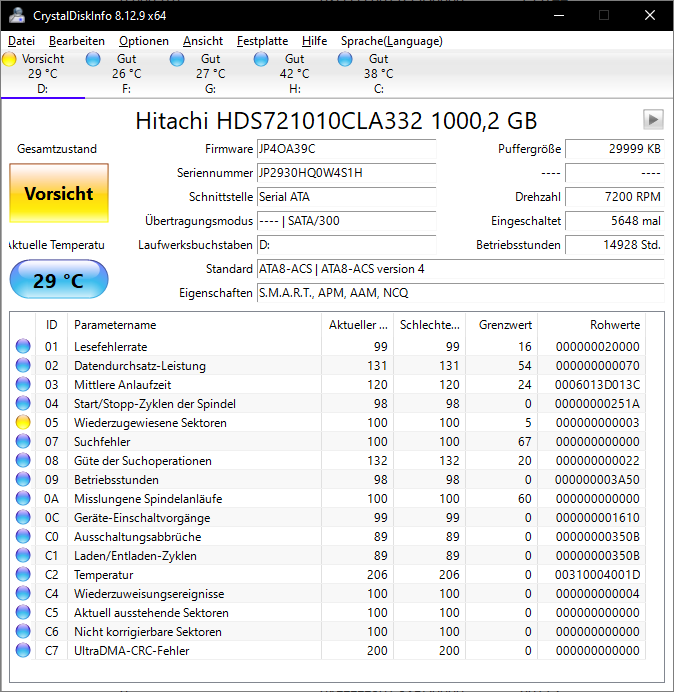Select raw value 0006013D013C of Mittlere Anlaufzeit
The image size is (674, 692).
597,384
